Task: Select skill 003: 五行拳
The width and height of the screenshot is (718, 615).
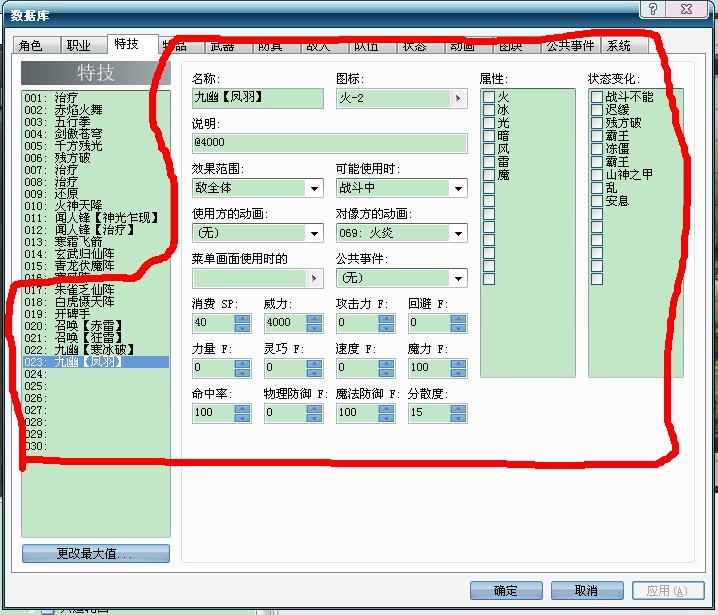Action: 96,122
